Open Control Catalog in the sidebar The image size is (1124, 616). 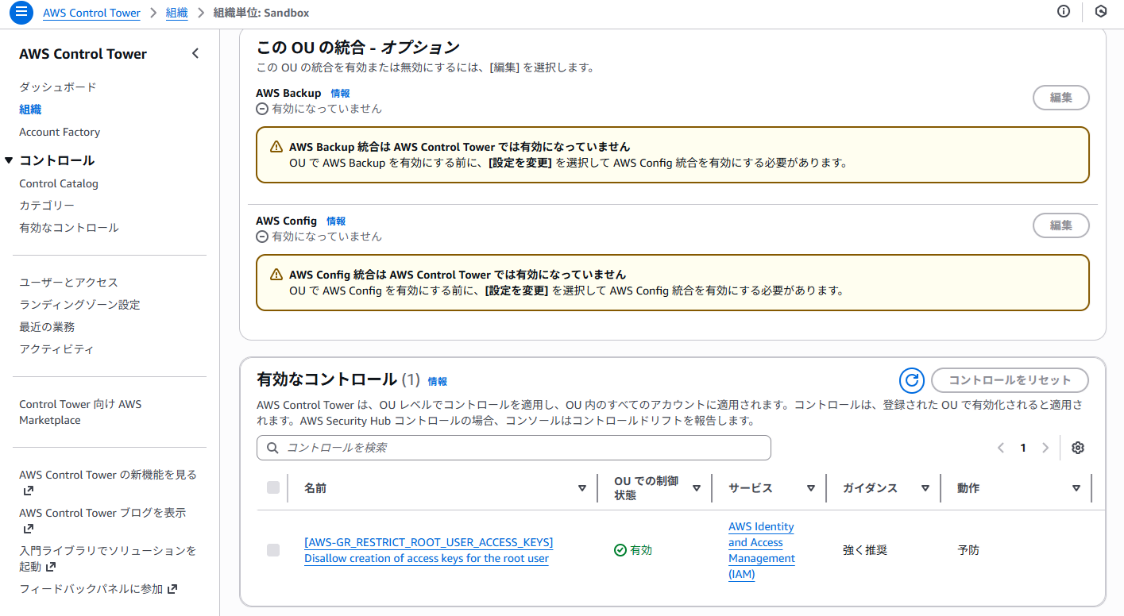coord(59,184)
